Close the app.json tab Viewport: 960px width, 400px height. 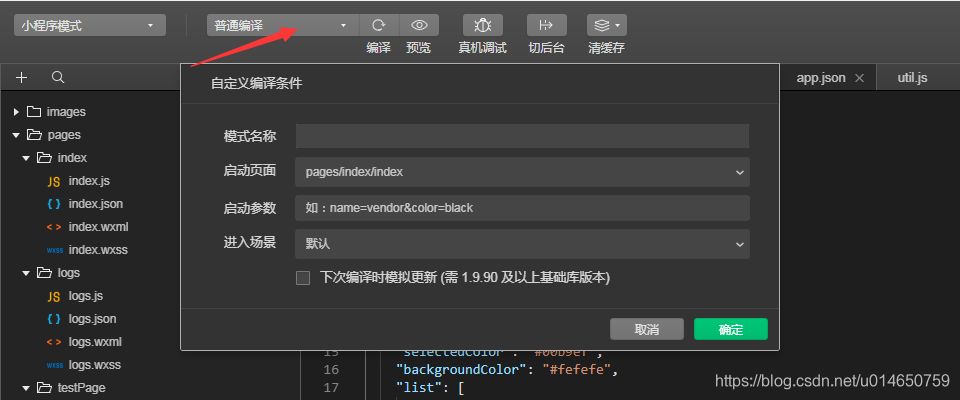coord(859,78)
